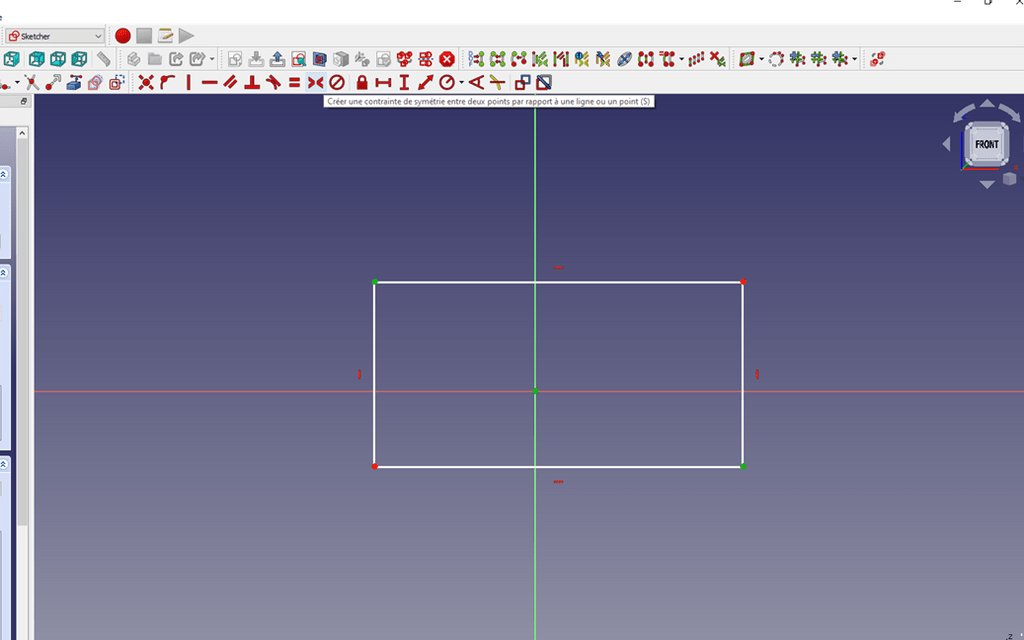The width and height of the screenshot is (1024, 640).
Task: Click the grey stop macro square
Action: [x=144, y=36]
